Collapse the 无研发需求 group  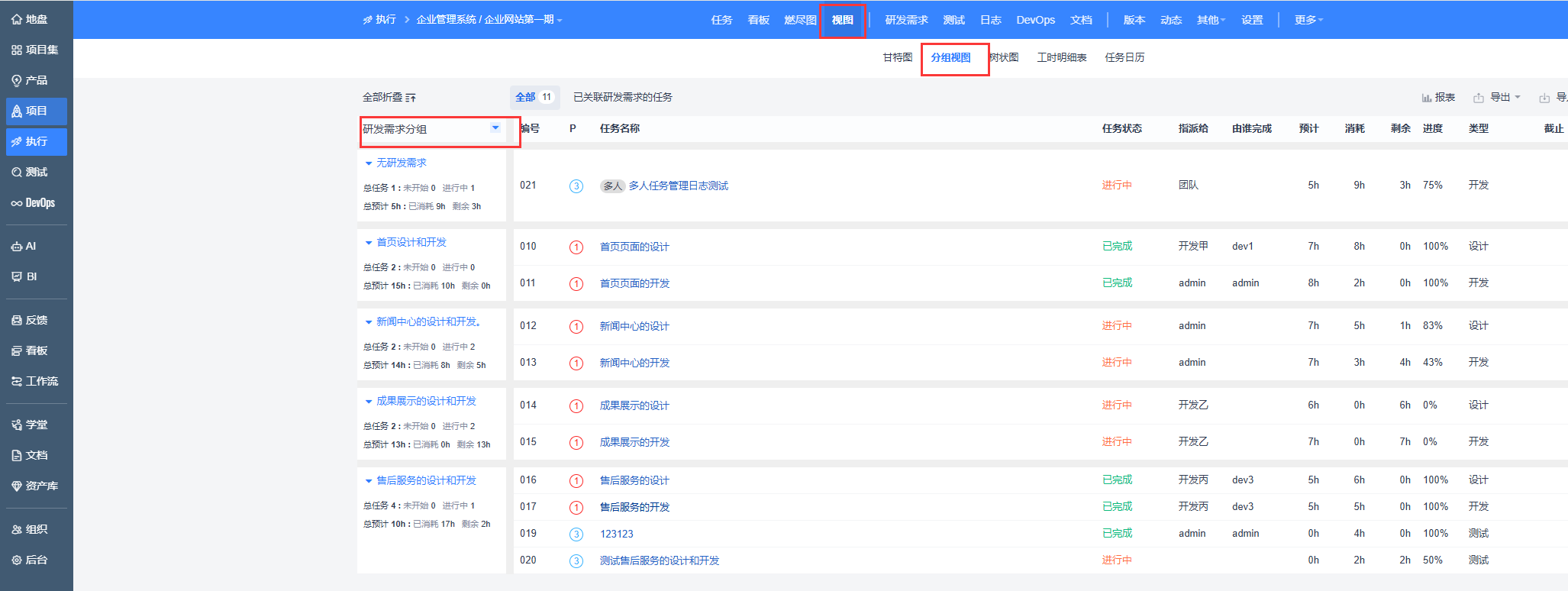point(369,163)
